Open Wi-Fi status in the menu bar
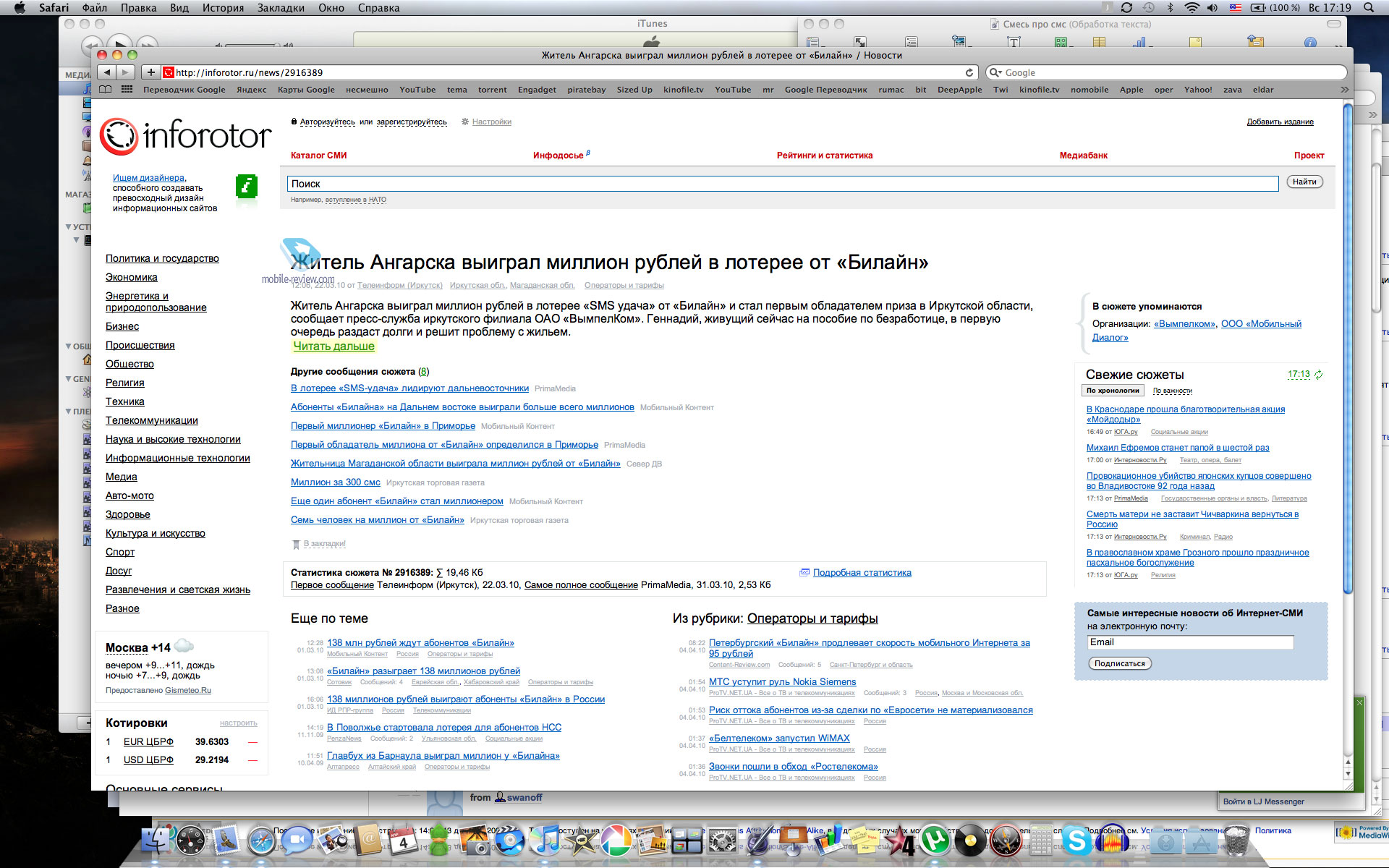This screenshot has height=868, width=1389. click(x=1192, y=8)
